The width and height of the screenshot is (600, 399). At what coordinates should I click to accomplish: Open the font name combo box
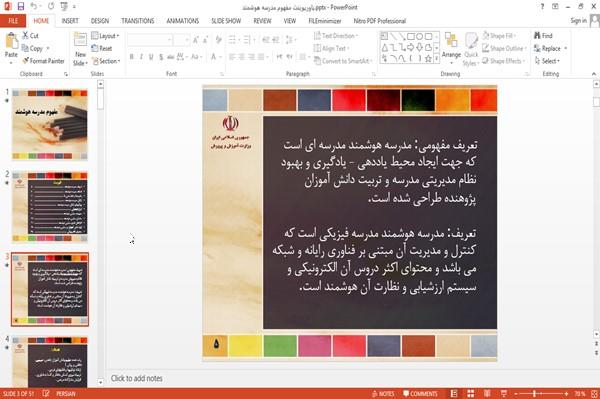point(150,40)
